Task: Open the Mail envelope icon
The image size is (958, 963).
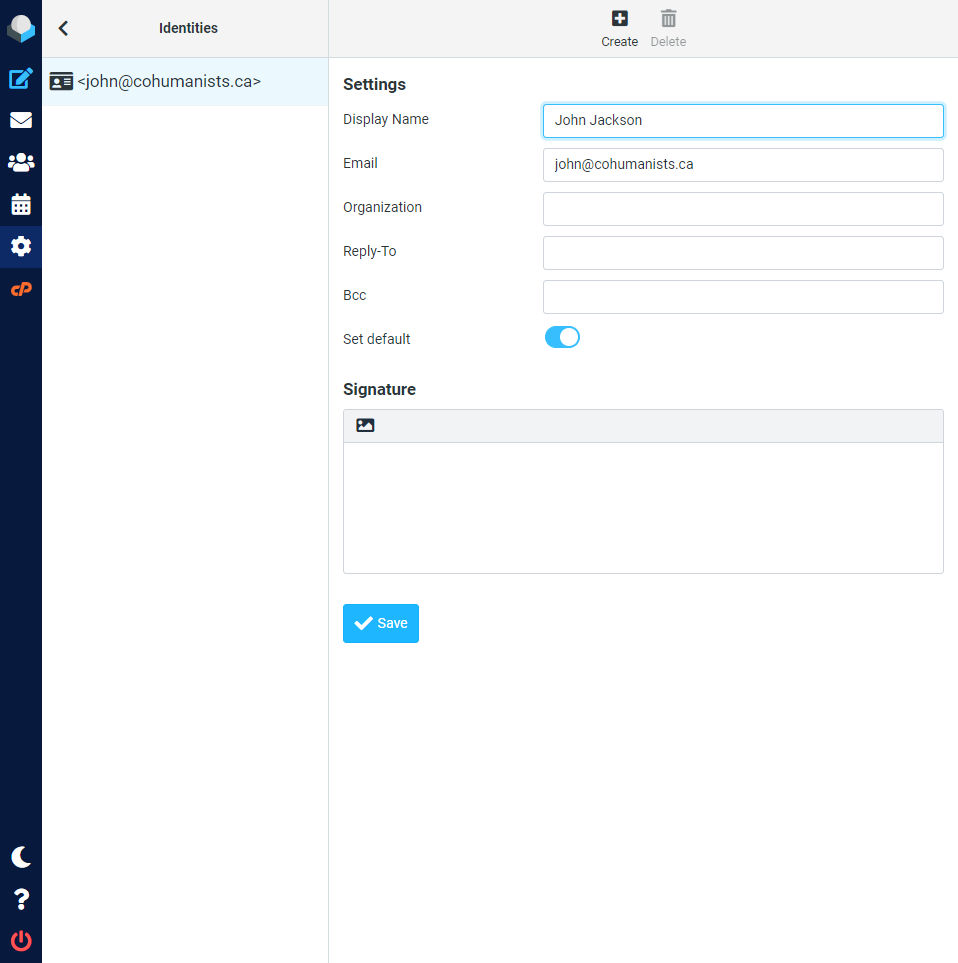Action: click(21, 120)
